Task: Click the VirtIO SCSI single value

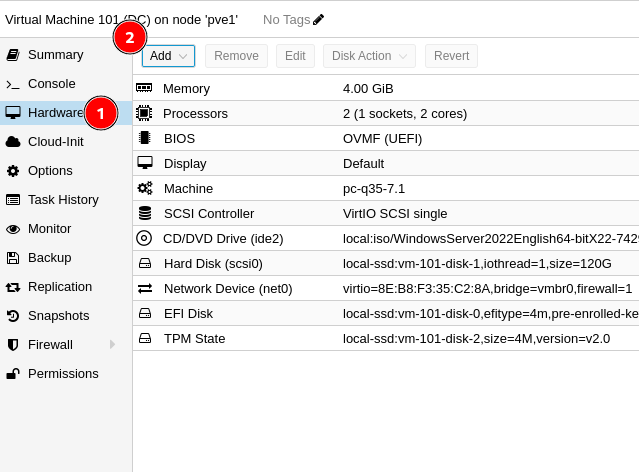Action: pos(395,214)
